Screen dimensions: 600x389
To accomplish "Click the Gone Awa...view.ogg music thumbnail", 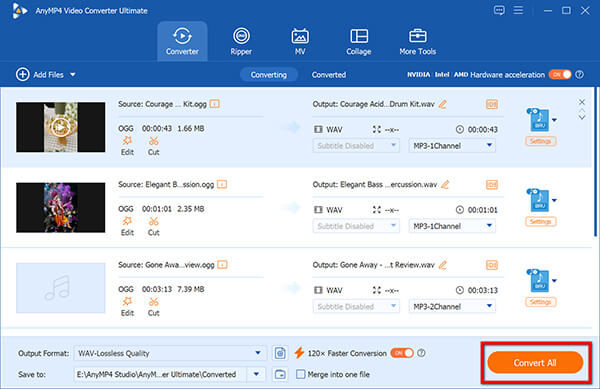I will pos(60,288).
